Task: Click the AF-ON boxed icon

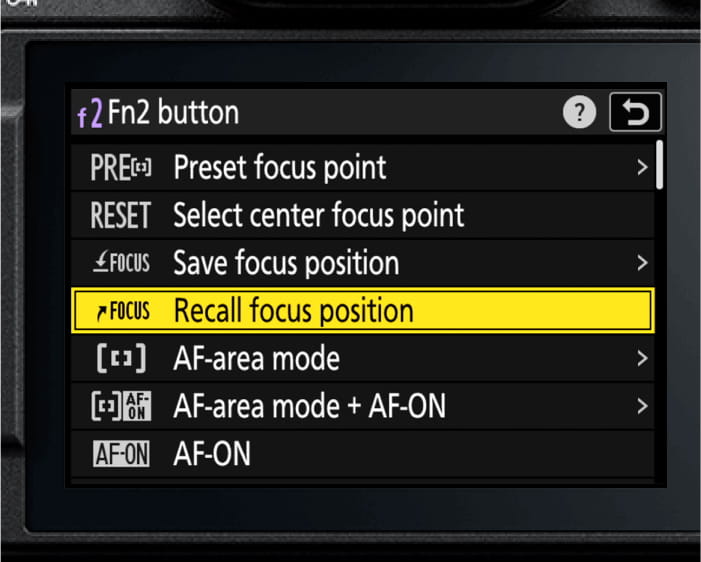Action: (120, 455)
